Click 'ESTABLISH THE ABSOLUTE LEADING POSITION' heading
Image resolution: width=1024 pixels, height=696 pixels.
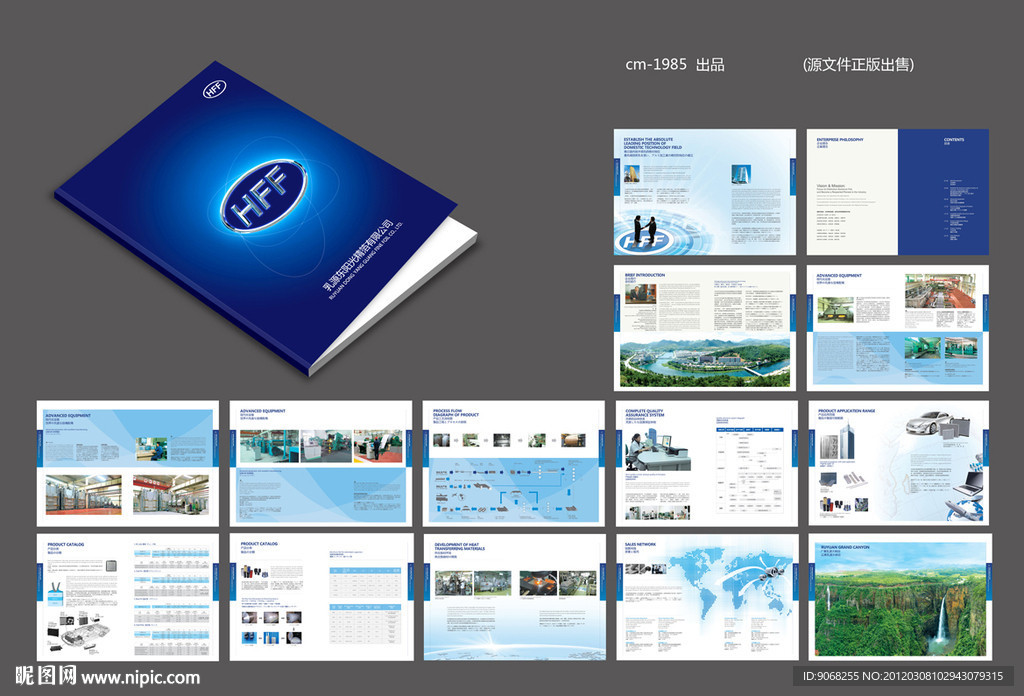pos(652,144)
